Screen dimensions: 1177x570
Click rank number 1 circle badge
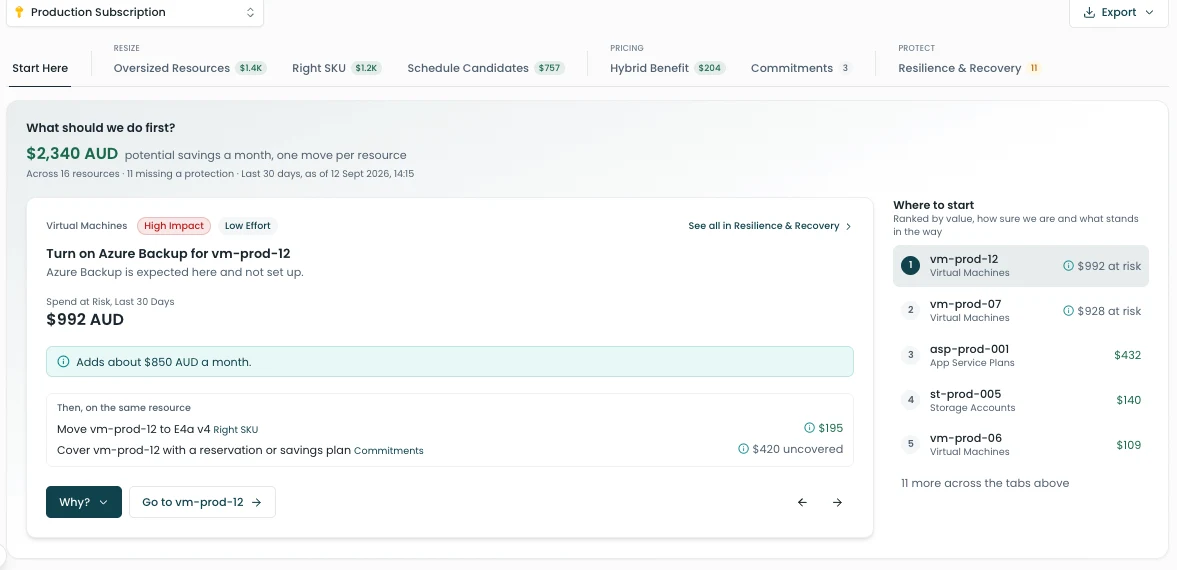click(x=911, y=265)
